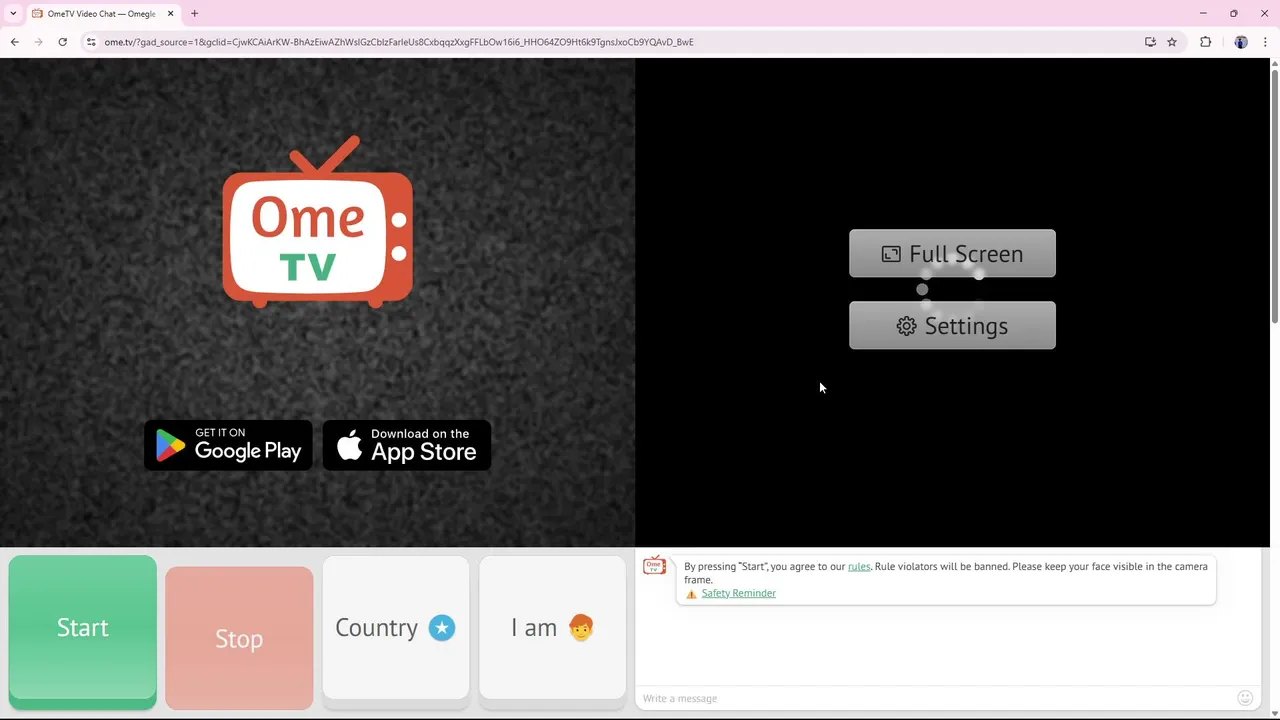Click the Stop button
Viewport: 1280px width, 720px height.
239,638
